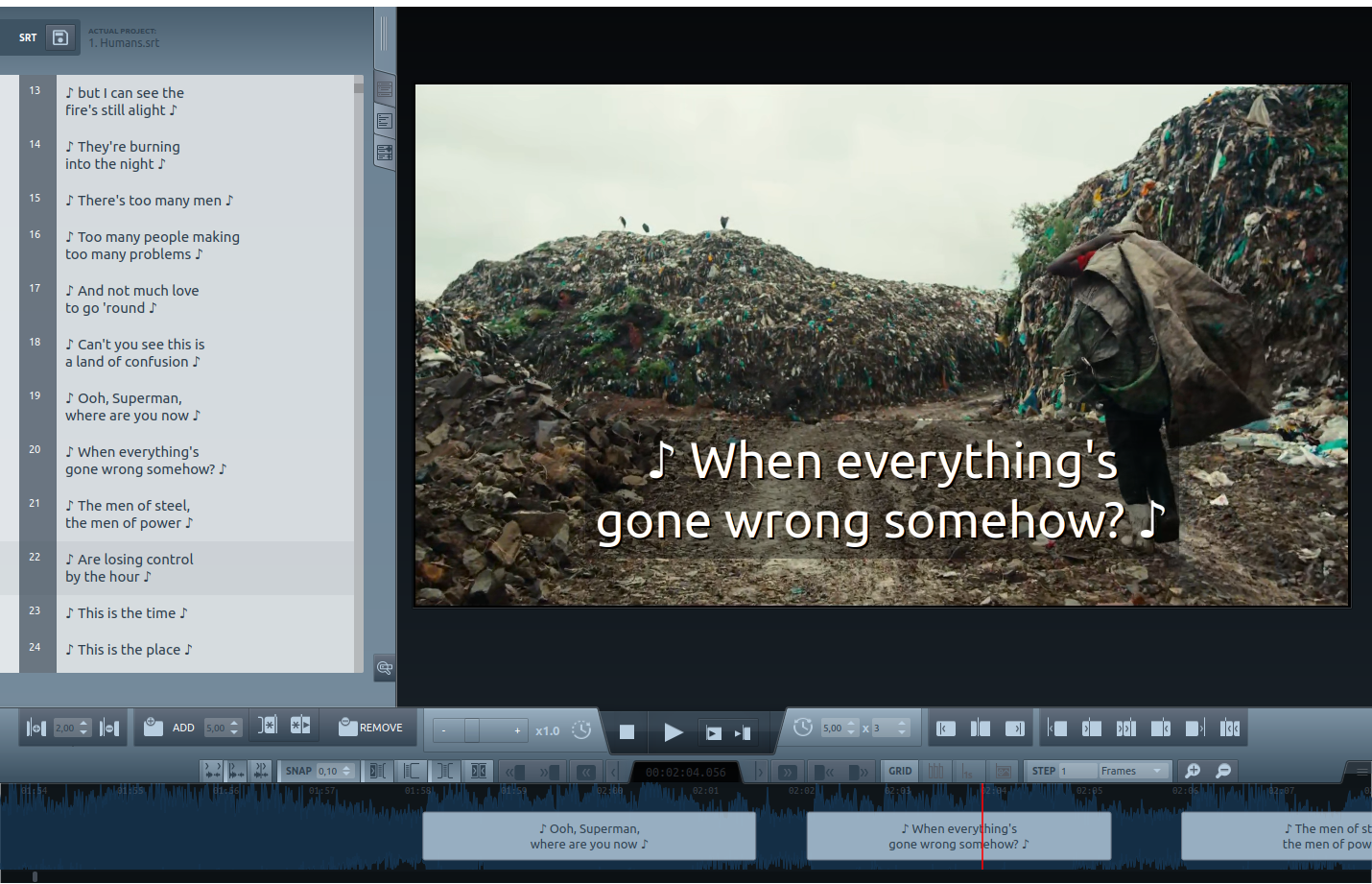Adjust the SNAP 0,10 value spinner
This screenshot has height=884, width=1372.
[347, 771]
